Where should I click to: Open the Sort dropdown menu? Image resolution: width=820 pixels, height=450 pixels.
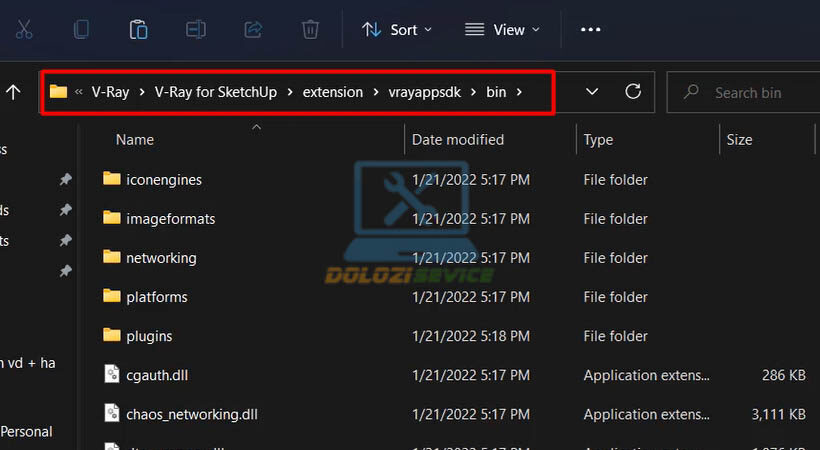click(x=397, y=30)
